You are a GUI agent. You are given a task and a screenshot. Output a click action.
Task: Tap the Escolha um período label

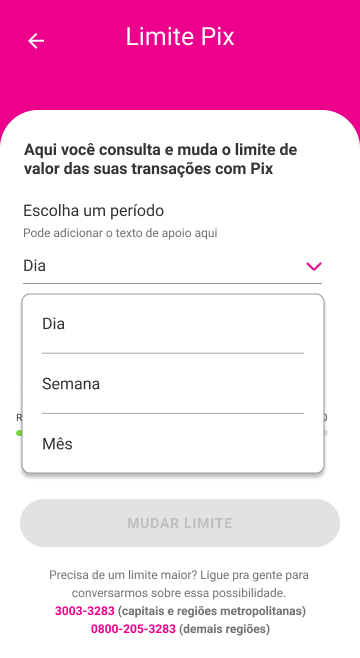(x=94, y=210)
